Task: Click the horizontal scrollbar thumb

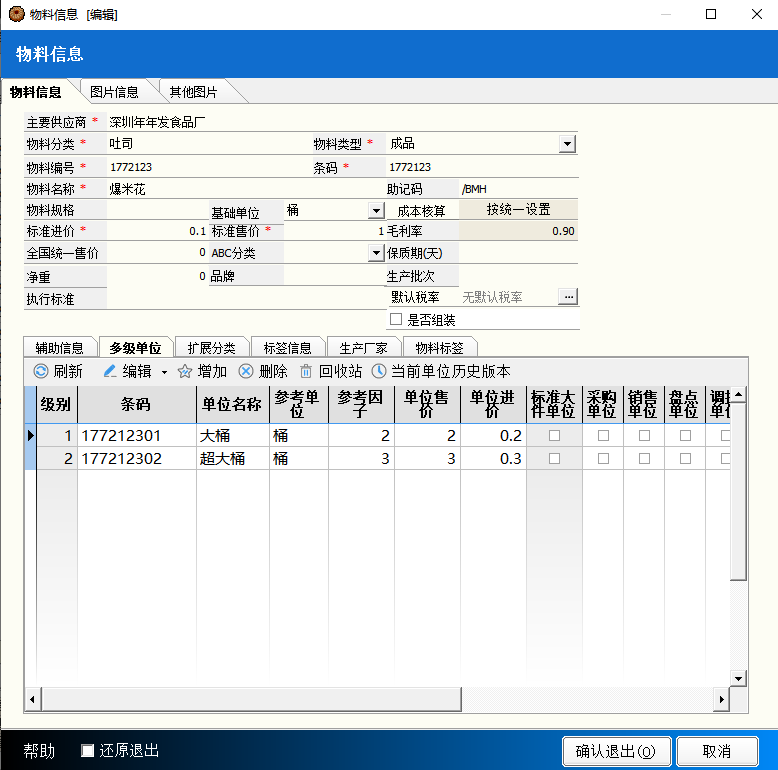Action: pyautogui.click(x=252, y=700)
